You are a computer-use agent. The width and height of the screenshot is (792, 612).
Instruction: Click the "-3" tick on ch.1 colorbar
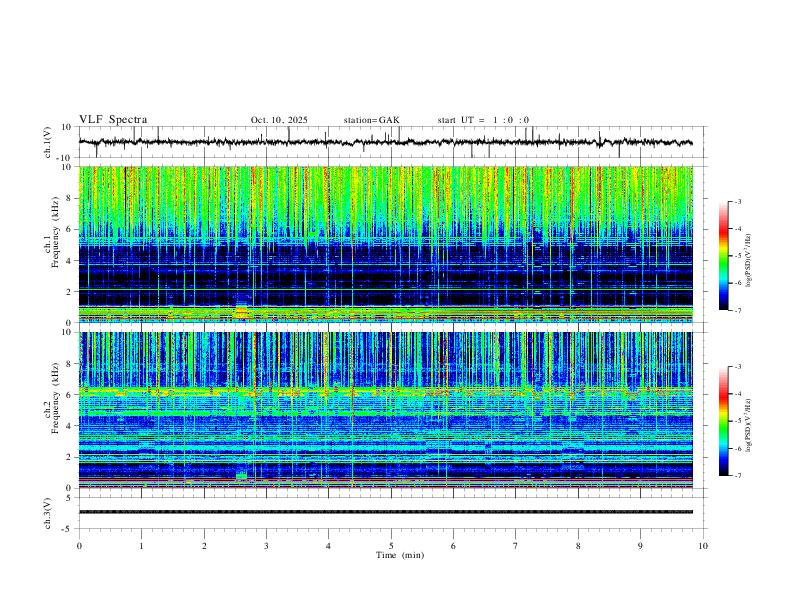(737, 202)
